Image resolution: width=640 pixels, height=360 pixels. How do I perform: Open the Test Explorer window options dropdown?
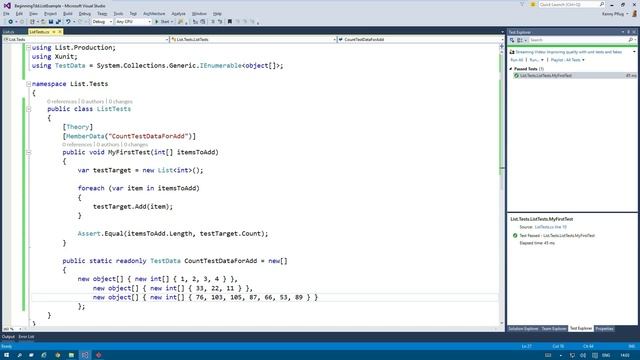pos(623,32)
